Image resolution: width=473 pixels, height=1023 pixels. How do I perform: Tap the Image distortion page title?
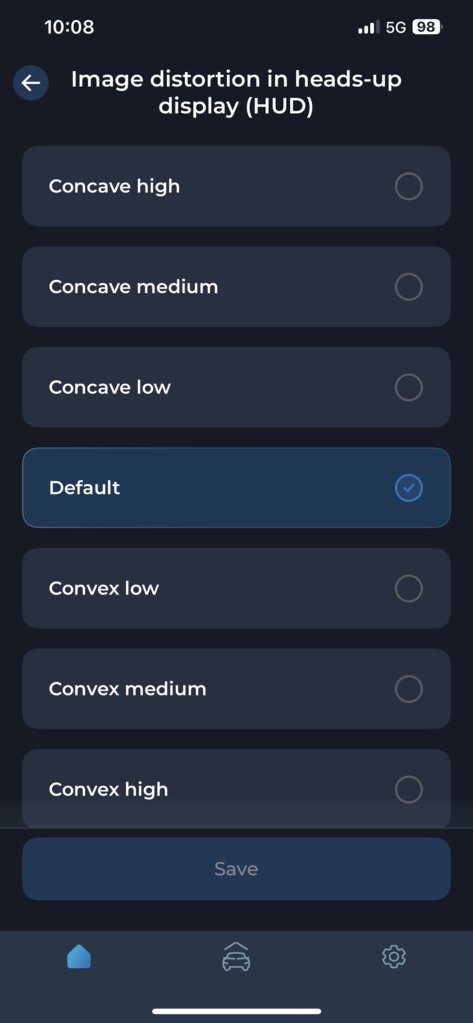(x=236, y=93)
